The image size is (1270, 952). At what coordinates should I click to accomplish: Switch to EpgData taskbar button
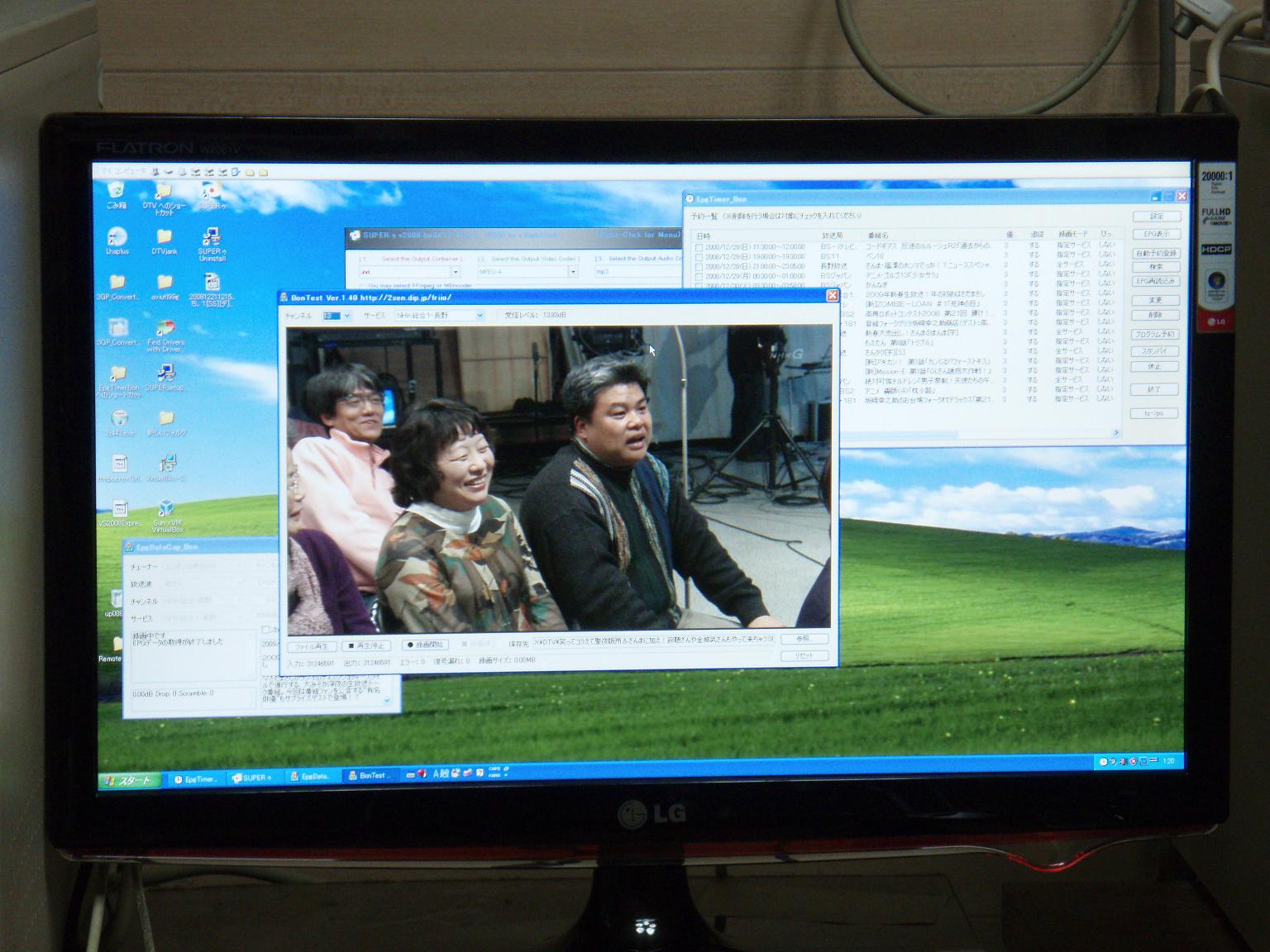click(x=311, y=777)
